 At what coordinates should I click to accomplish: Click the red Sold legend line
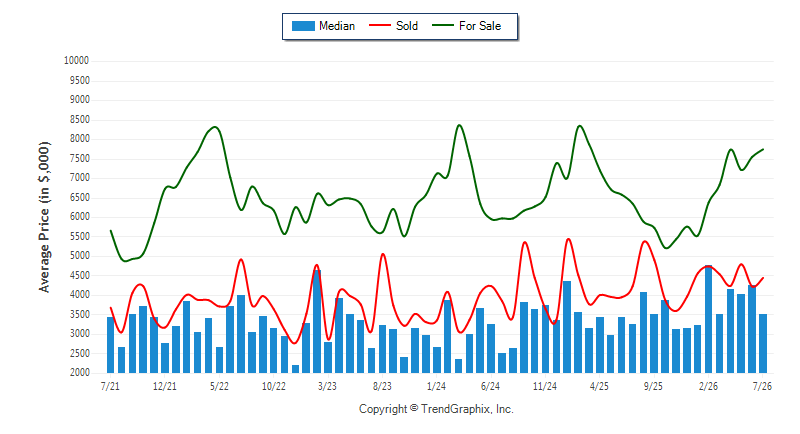(380, 25)
